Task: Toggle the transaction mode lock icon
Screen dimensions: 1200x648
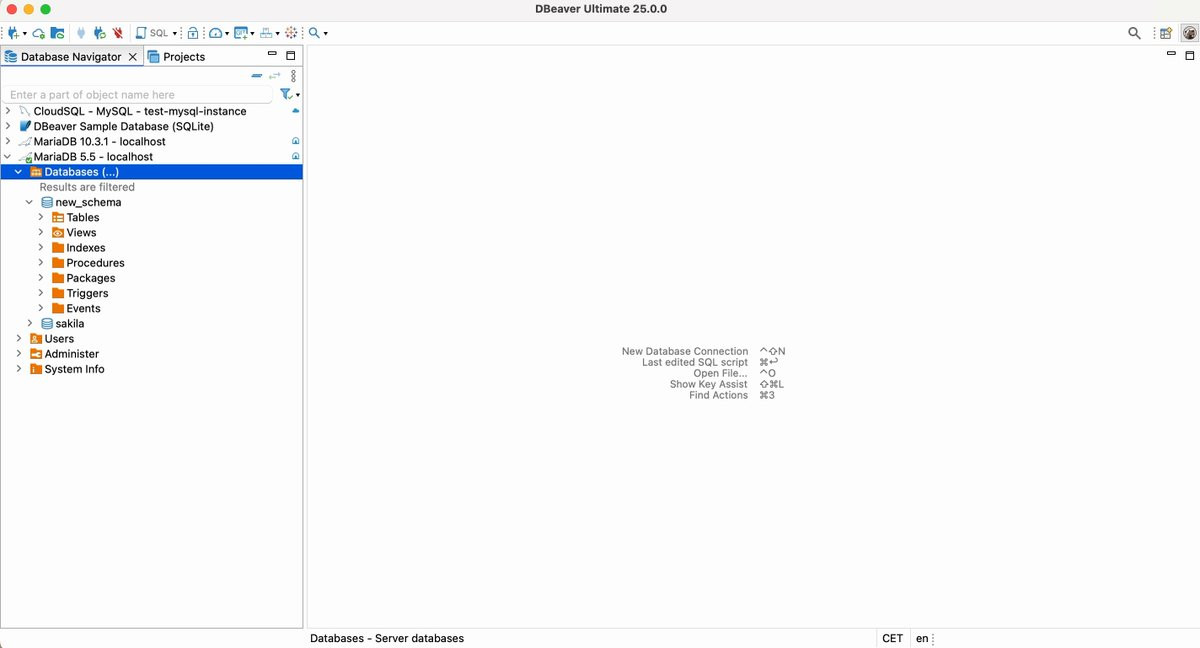Action: point(193,33)
